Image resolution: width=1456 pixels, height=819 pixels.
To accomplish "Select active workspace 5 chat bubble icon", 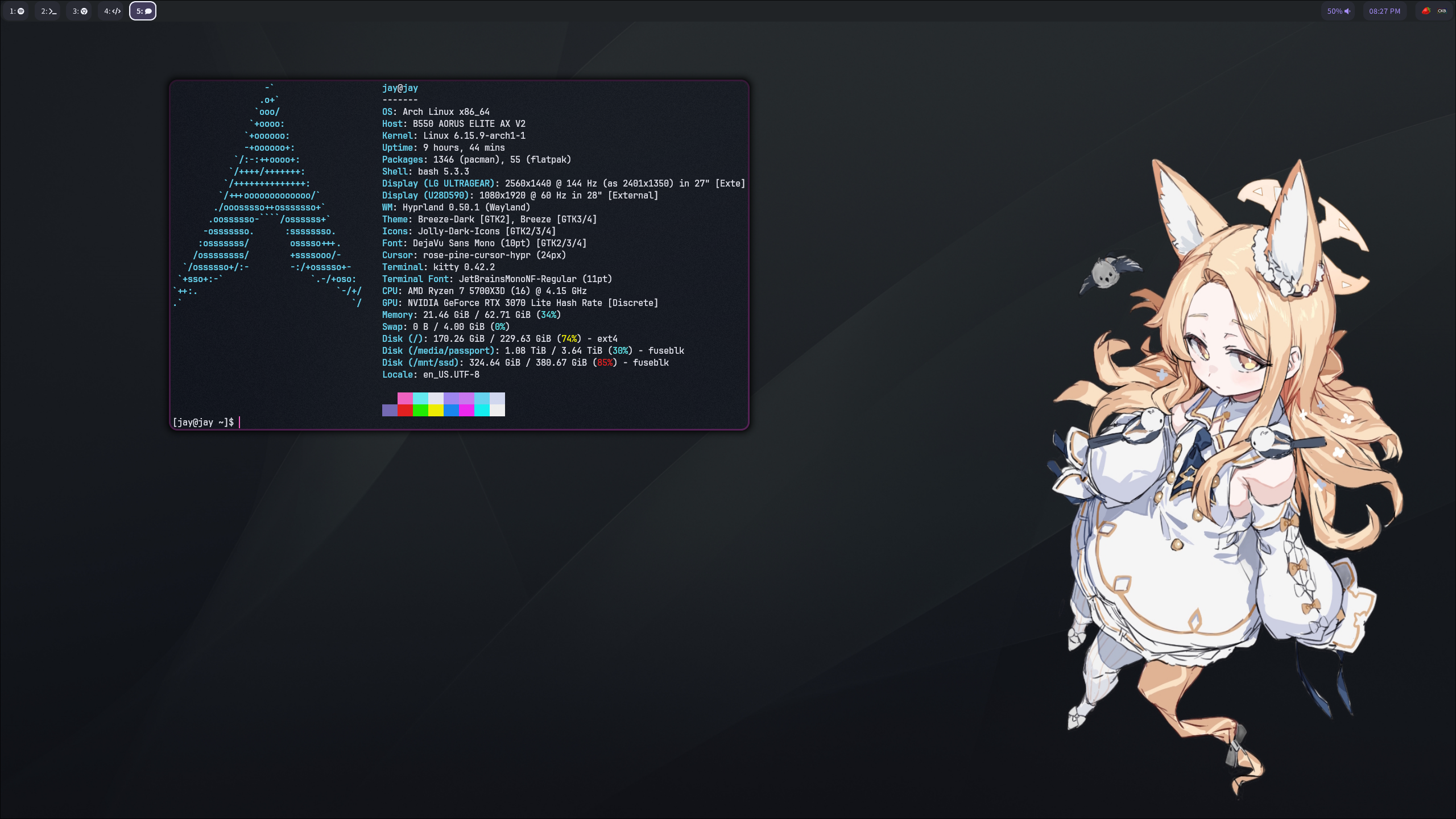I will coord(143,11).
